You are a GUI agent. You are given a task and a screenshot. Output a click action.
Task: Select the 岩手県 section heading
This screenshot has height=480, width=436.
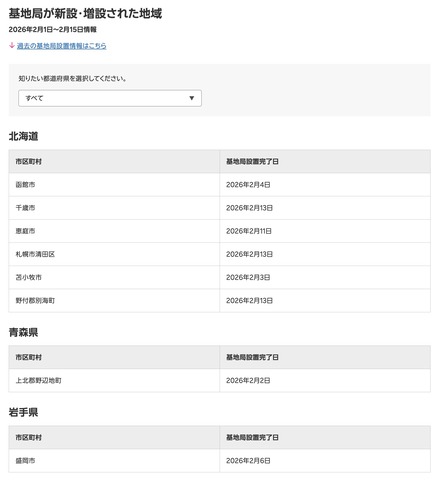pos(23,412)
